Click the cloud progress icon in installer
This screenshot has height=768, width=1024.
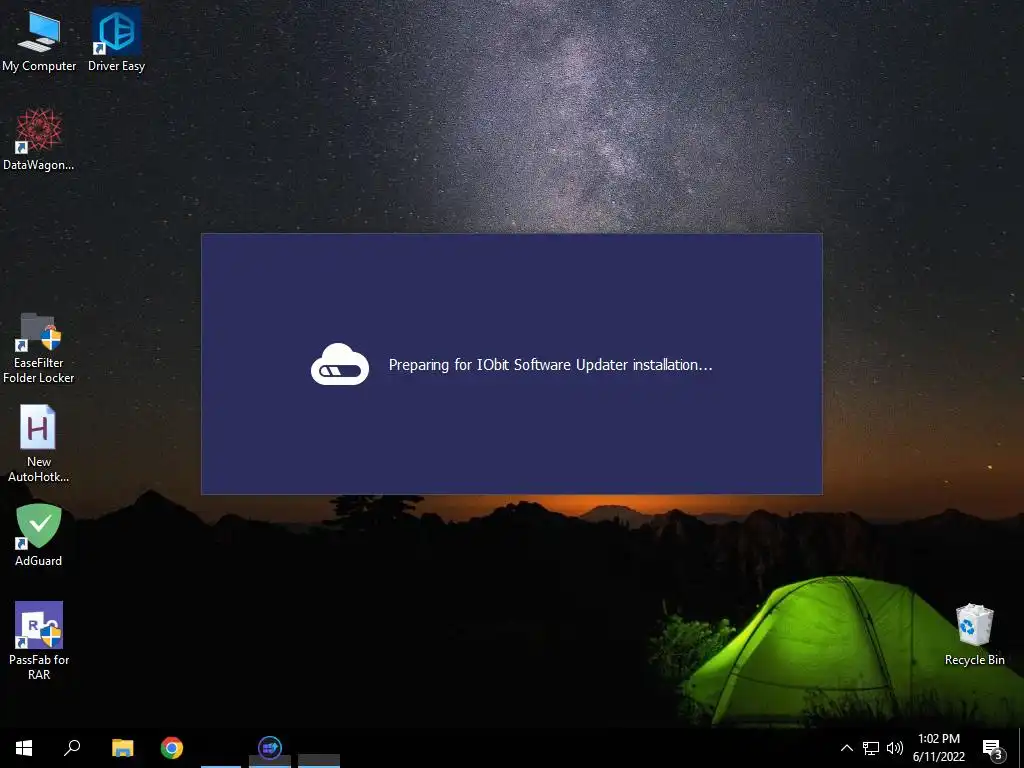340,364
